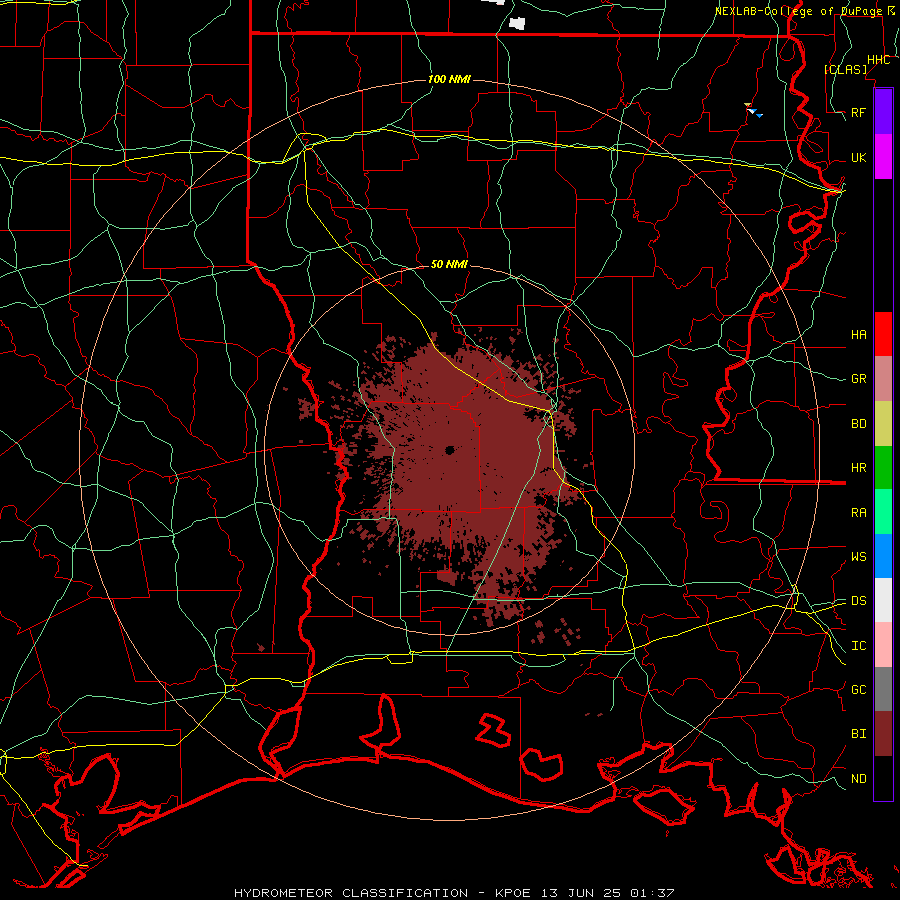
Task: Click the "100 NMI" range ring label
Action: (x=449, y=79)
